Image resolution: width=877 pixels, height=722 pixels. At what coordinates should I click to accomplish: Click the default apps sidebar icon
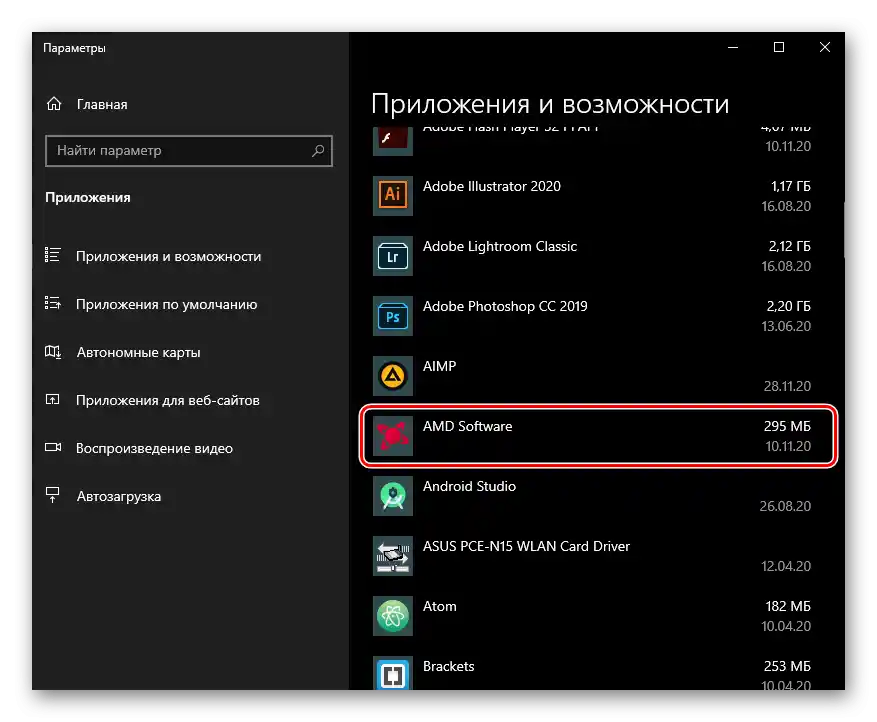tap(53, 304)
